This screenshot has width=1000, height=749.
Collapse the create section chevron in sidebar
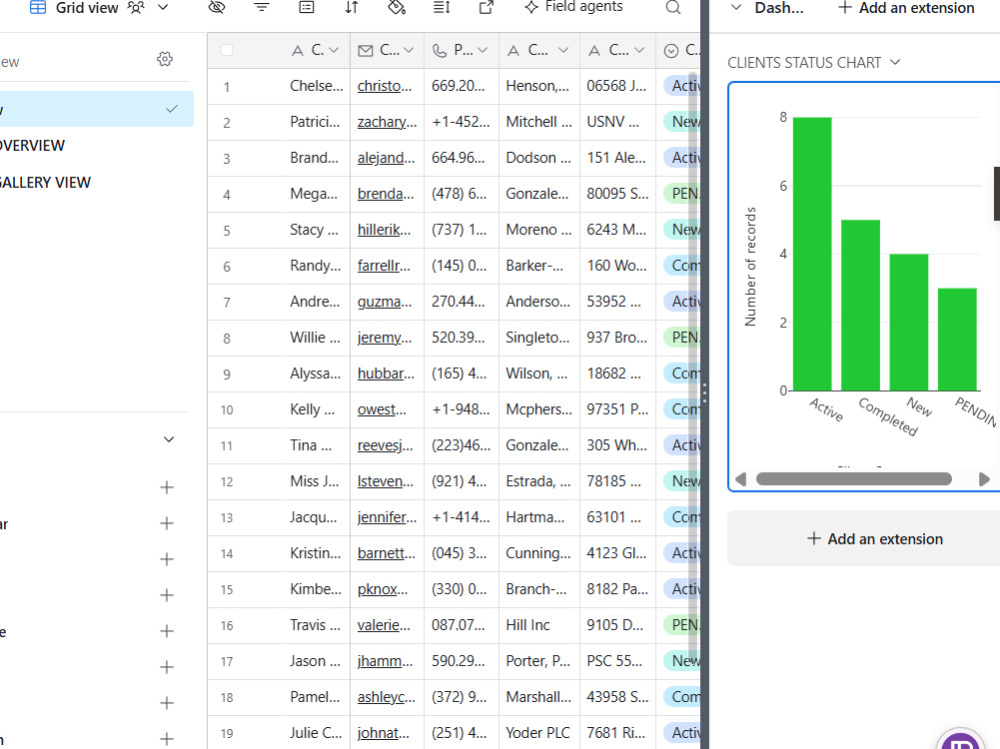pos(168,440)
